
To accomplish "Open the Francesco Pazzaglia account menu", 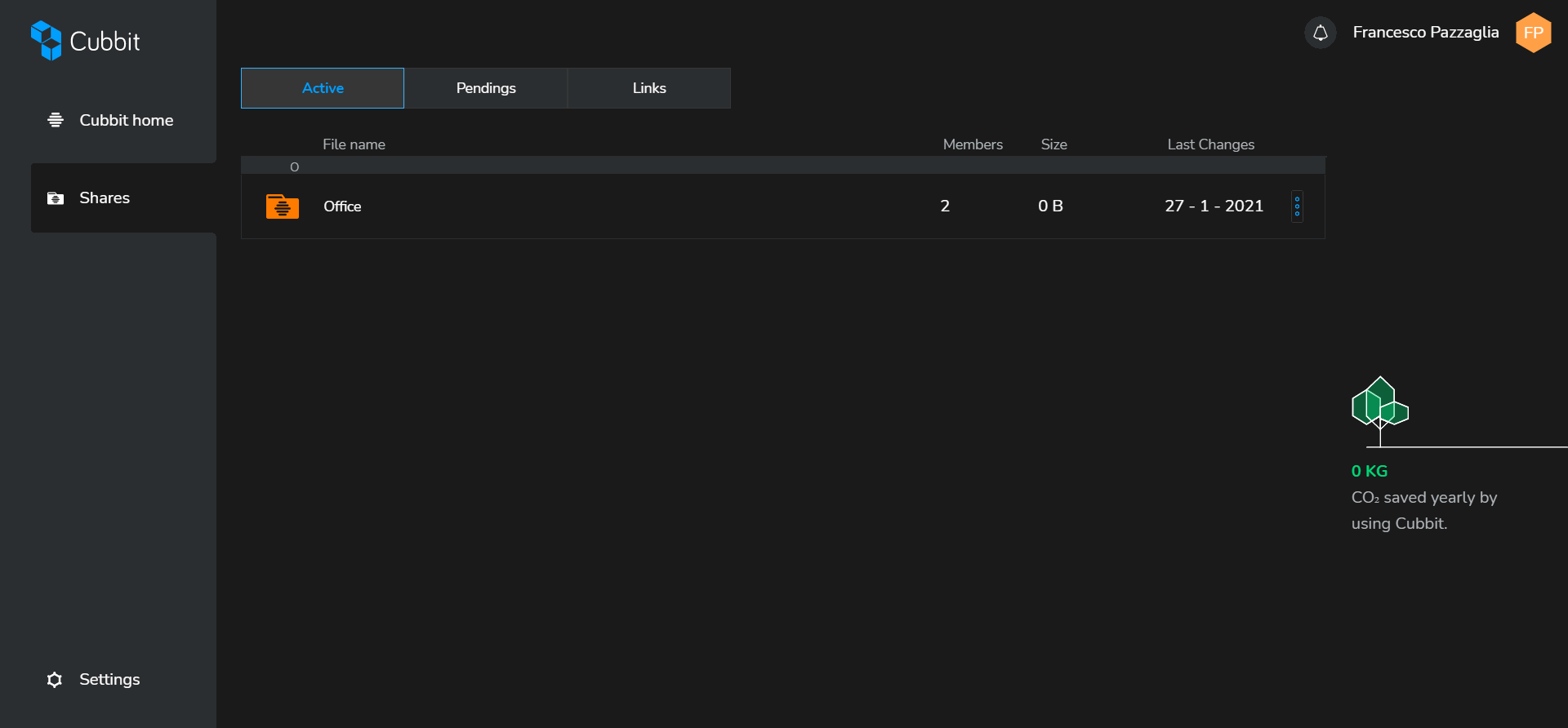I will coord(1425,33).
